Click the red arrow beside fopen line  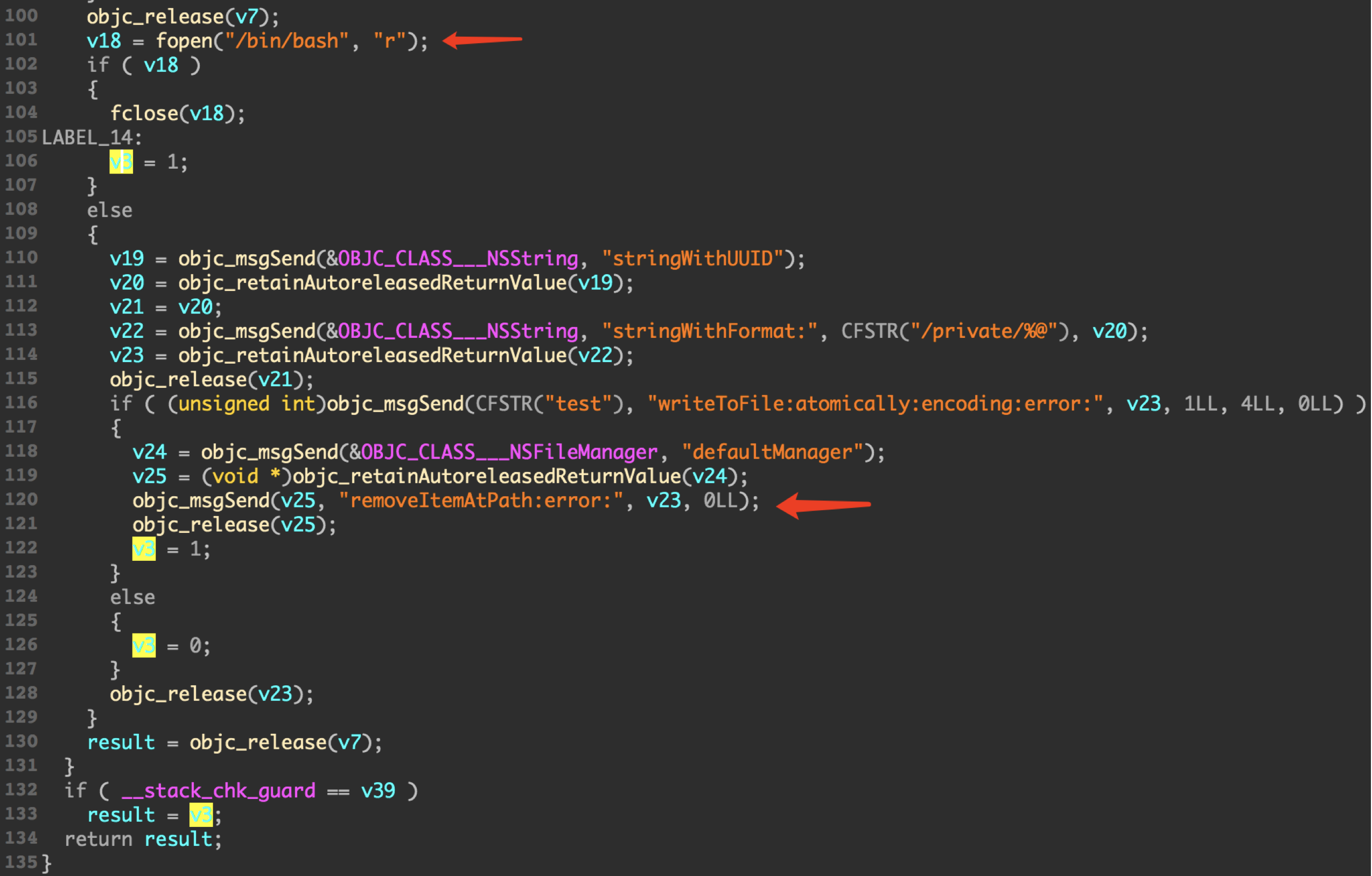coord(482,39)
